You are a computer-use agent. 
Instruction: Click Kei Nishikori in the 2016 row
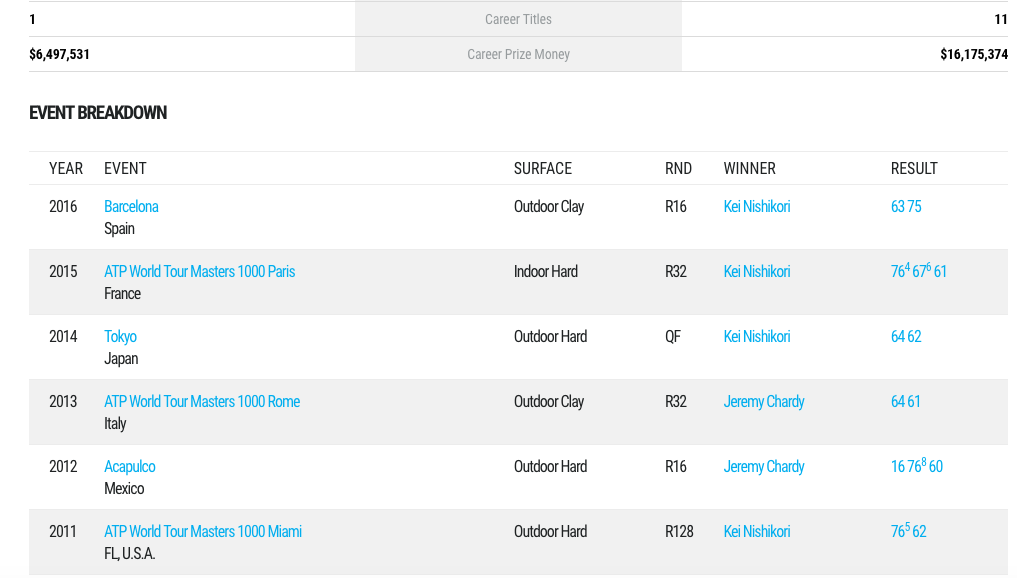point(756,206)
